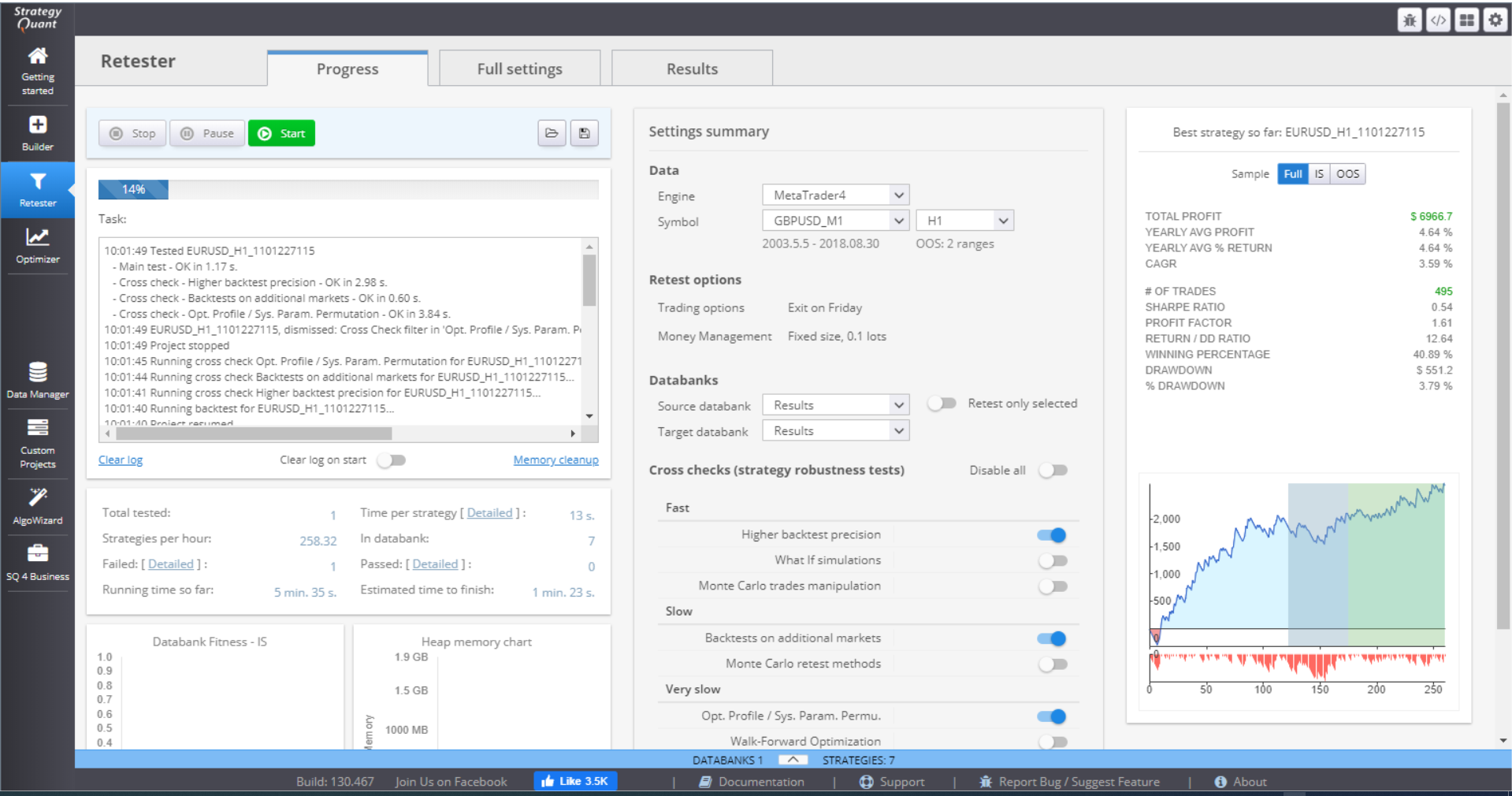The width and height of the screenshot is (1512, 796).
Task: Switch to the Results tab
Action: tap(692, 69)
